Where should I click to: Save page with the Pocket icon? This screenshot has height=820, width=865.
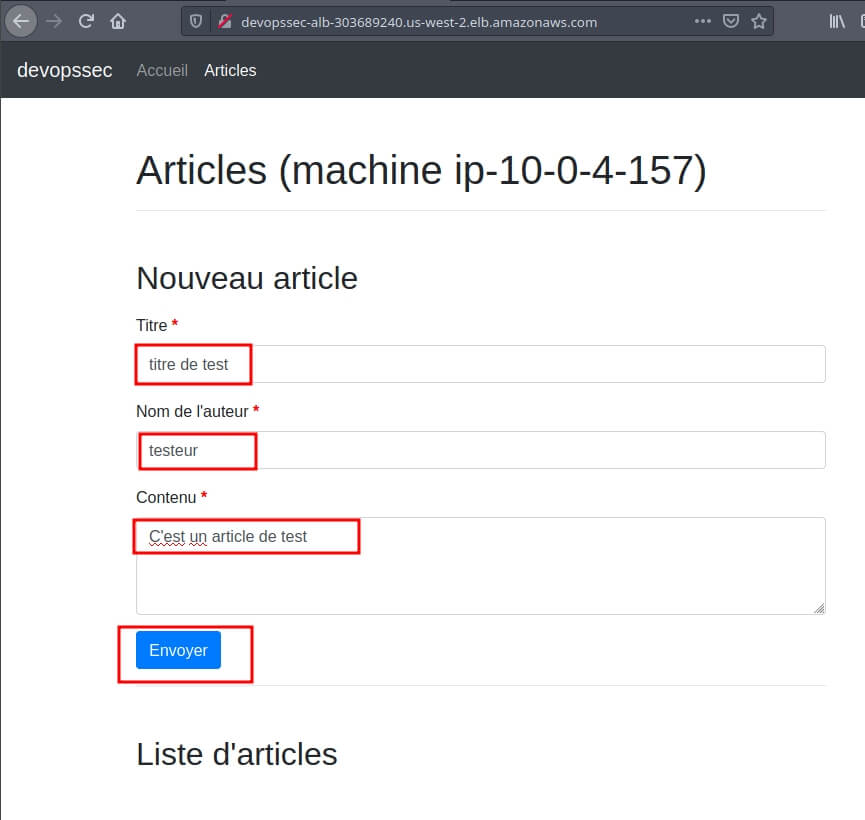(731, 21)
